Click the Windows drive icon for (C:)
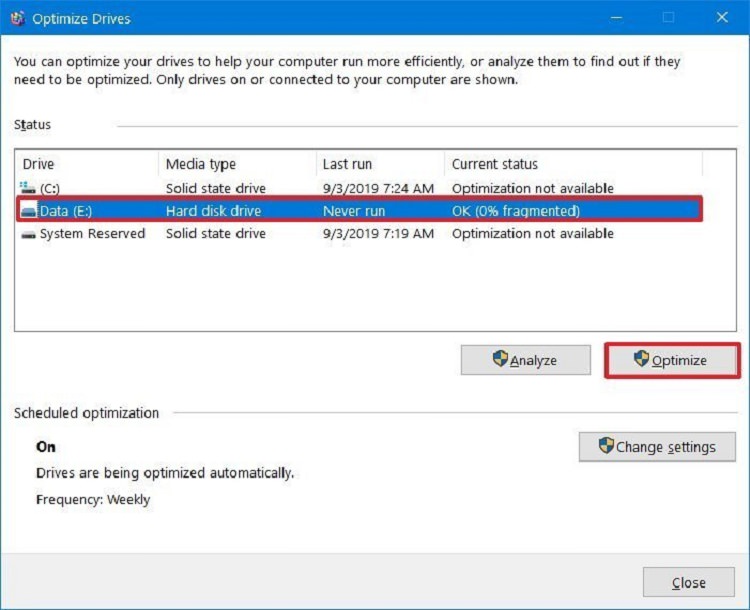This screenshot has width=750, height=610. pos(27,188)
